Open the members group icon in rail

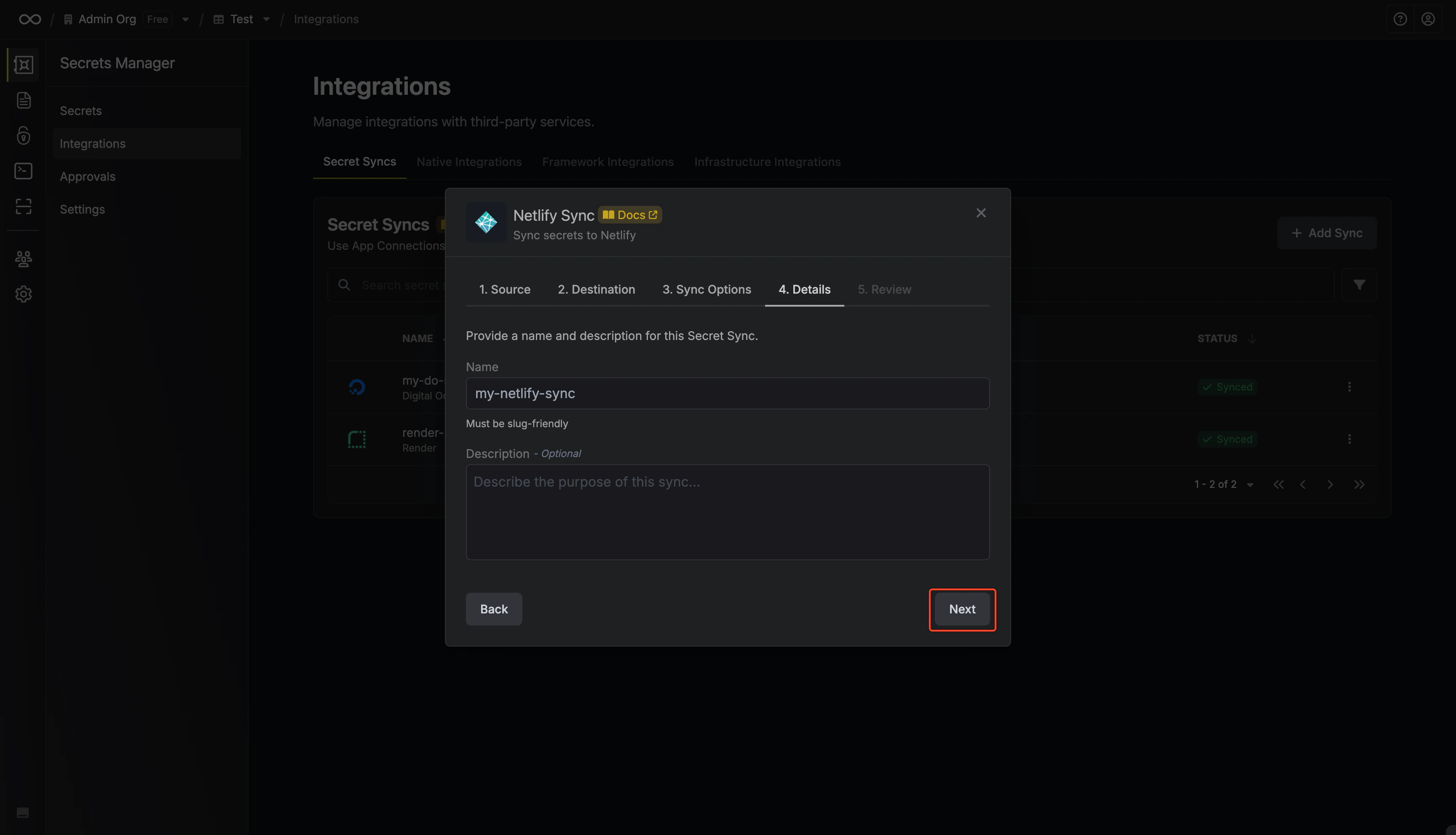[24, 259]
